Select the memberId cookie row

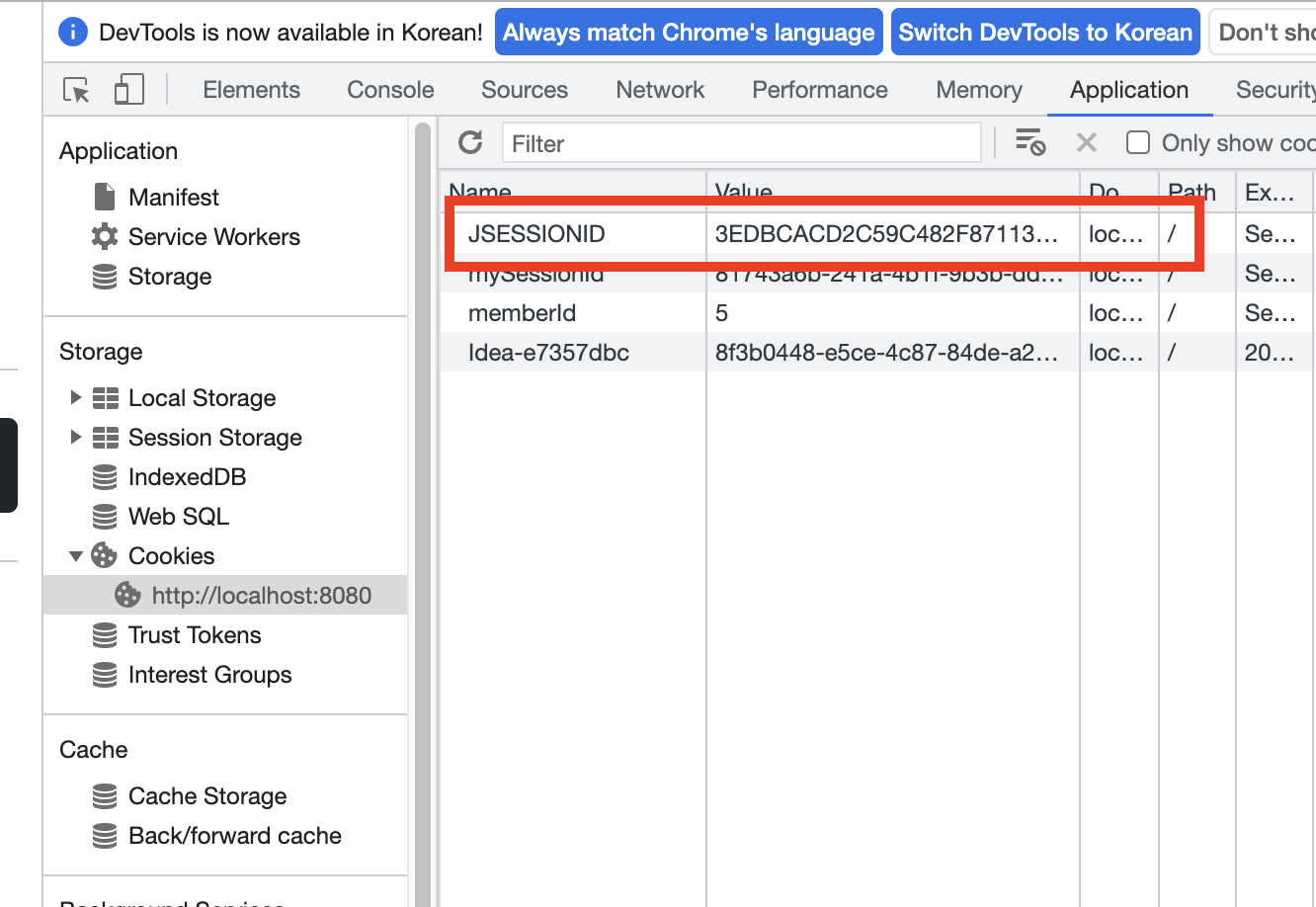click(877, 312)
